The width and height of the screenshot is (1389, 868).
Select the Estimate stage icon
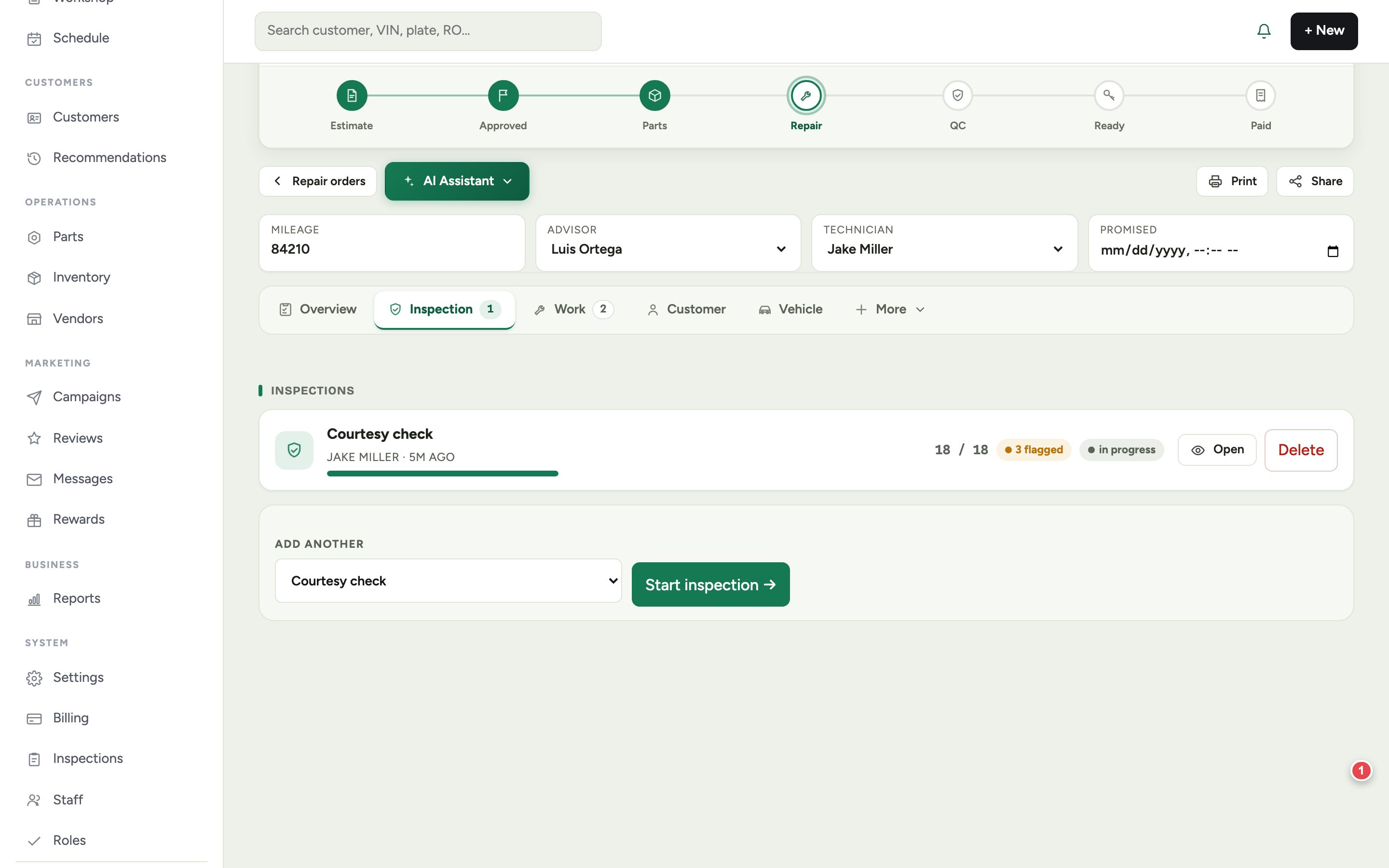tap(351, 95)
